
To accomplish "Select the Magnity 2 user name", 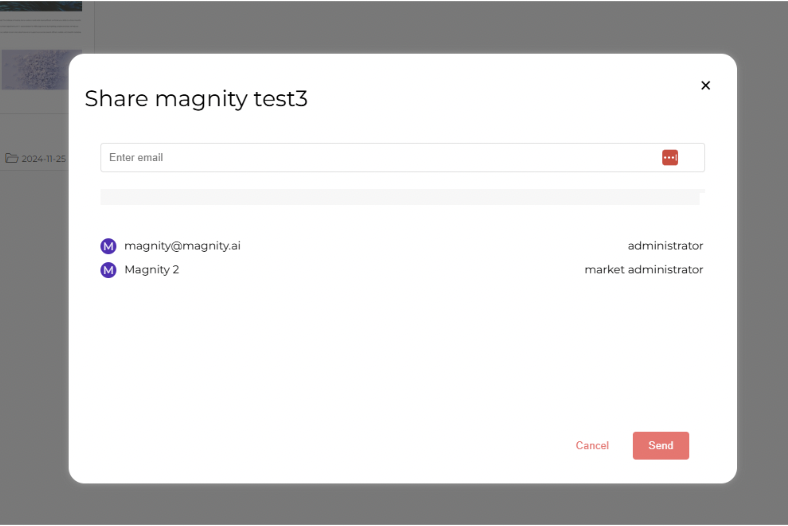I will [x=152, y=270].
